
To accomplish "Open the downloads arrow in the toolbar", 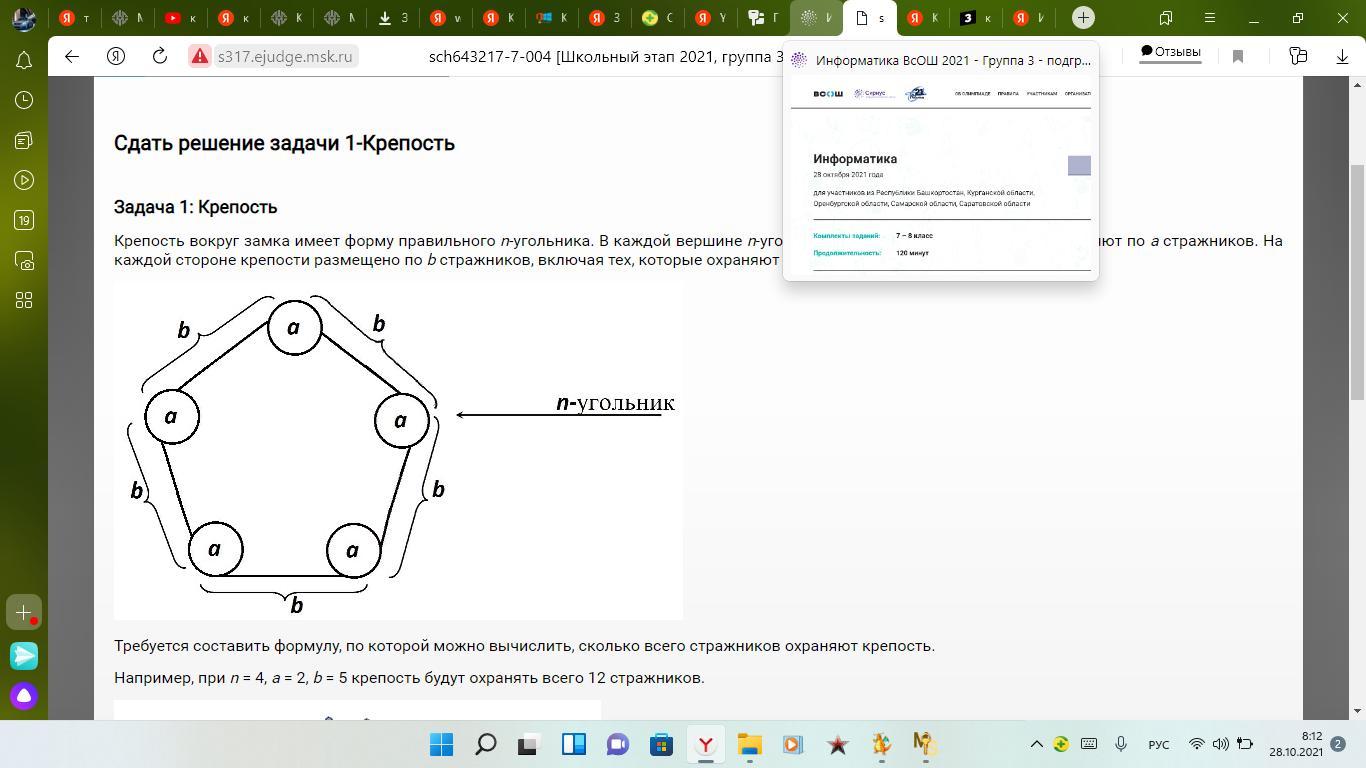I will (1342, 57).
